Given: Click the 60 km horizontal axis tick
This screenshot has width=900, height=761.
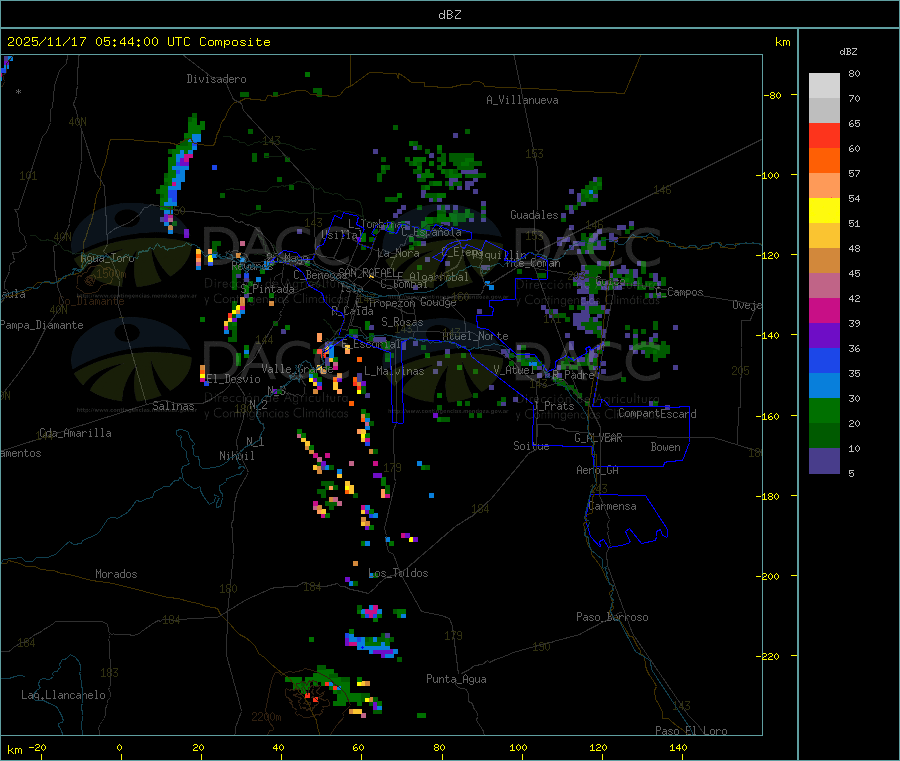Looking at the screenshot, I should click(358, 747).
